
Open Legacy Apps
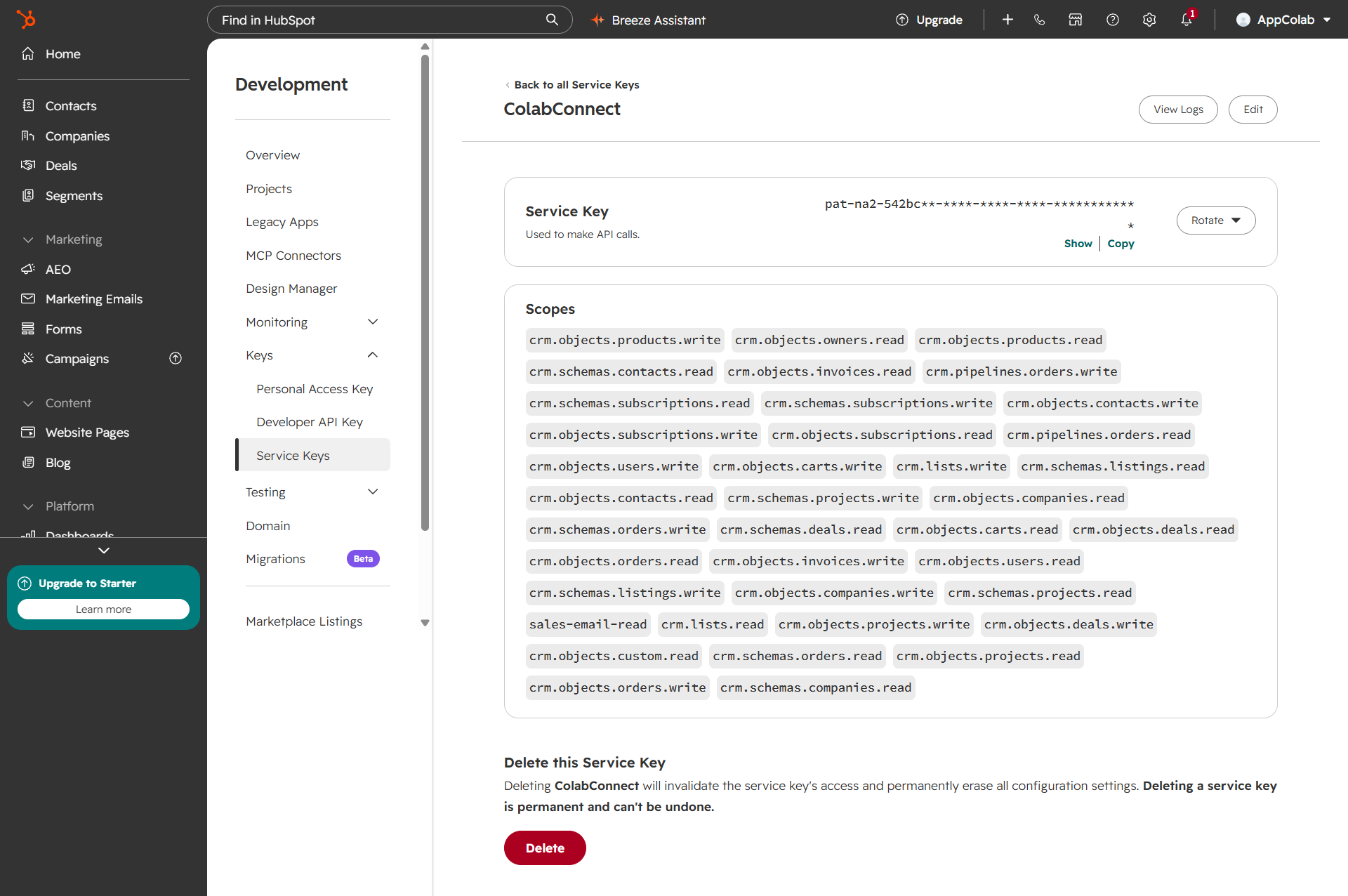point(282,221)
